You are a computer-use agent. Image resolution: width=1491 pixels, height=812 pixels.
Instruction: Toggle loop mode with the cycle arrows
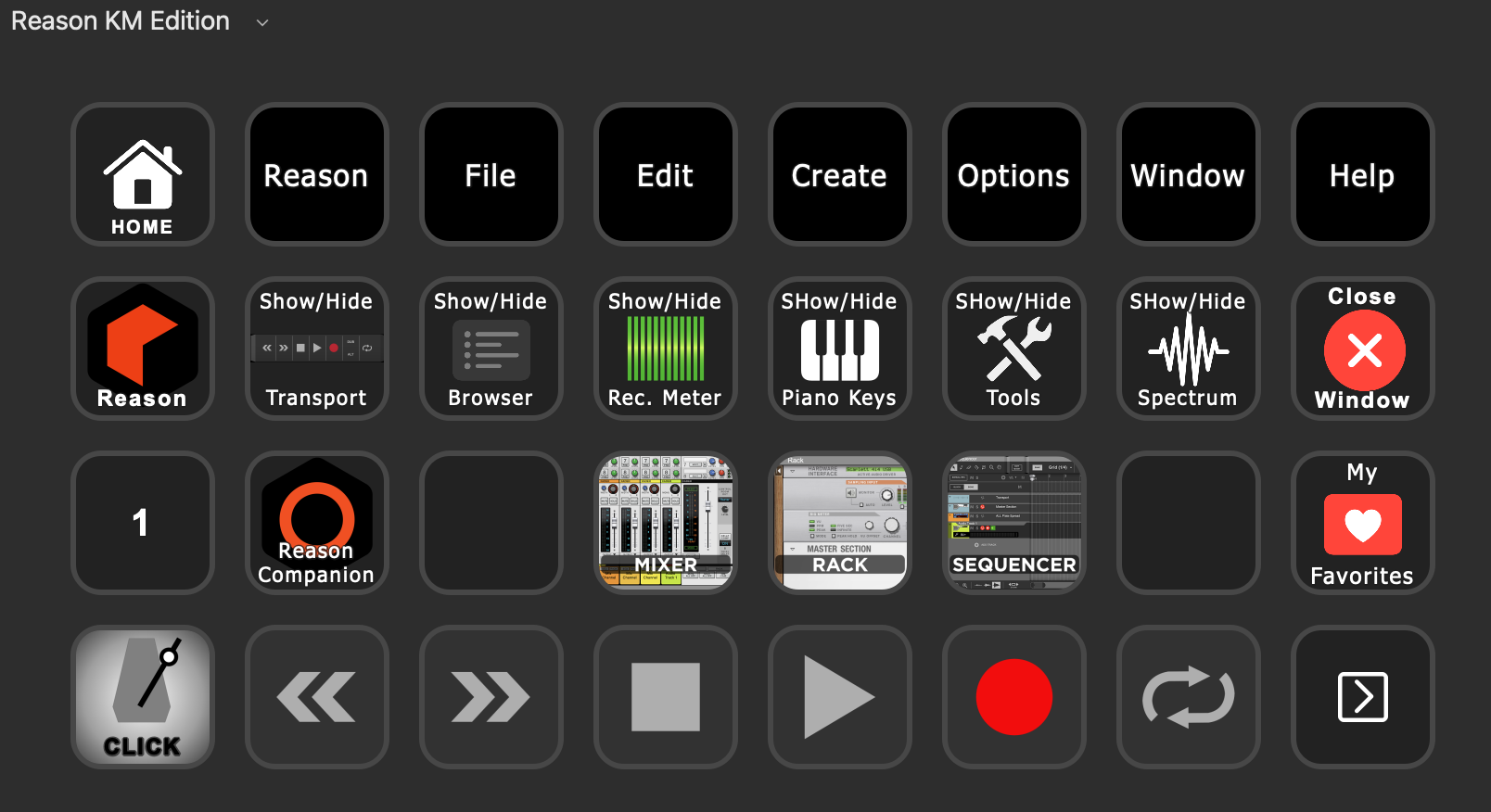1189,697
